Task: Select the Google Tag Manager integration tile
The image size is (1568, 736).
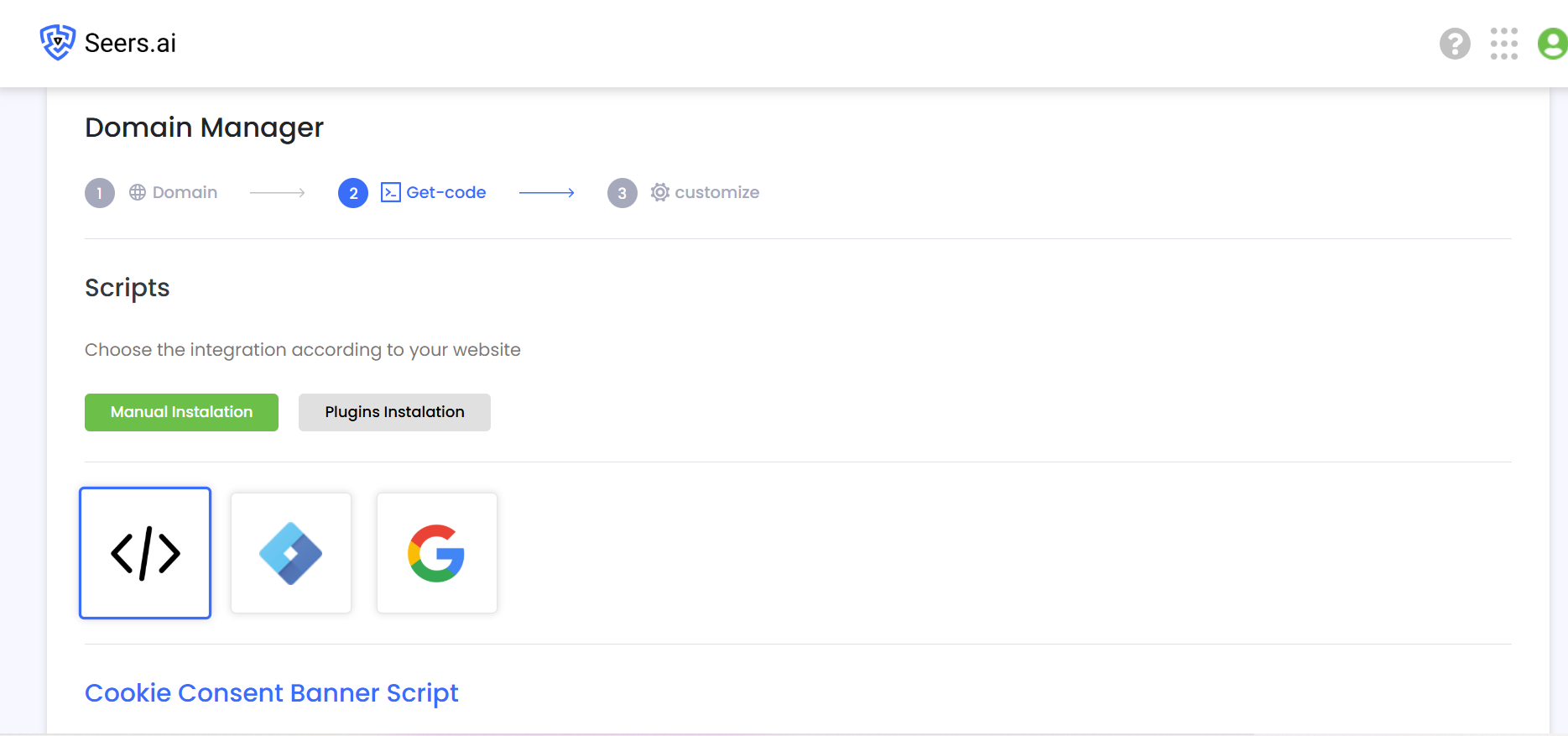Action: point(291,553)
